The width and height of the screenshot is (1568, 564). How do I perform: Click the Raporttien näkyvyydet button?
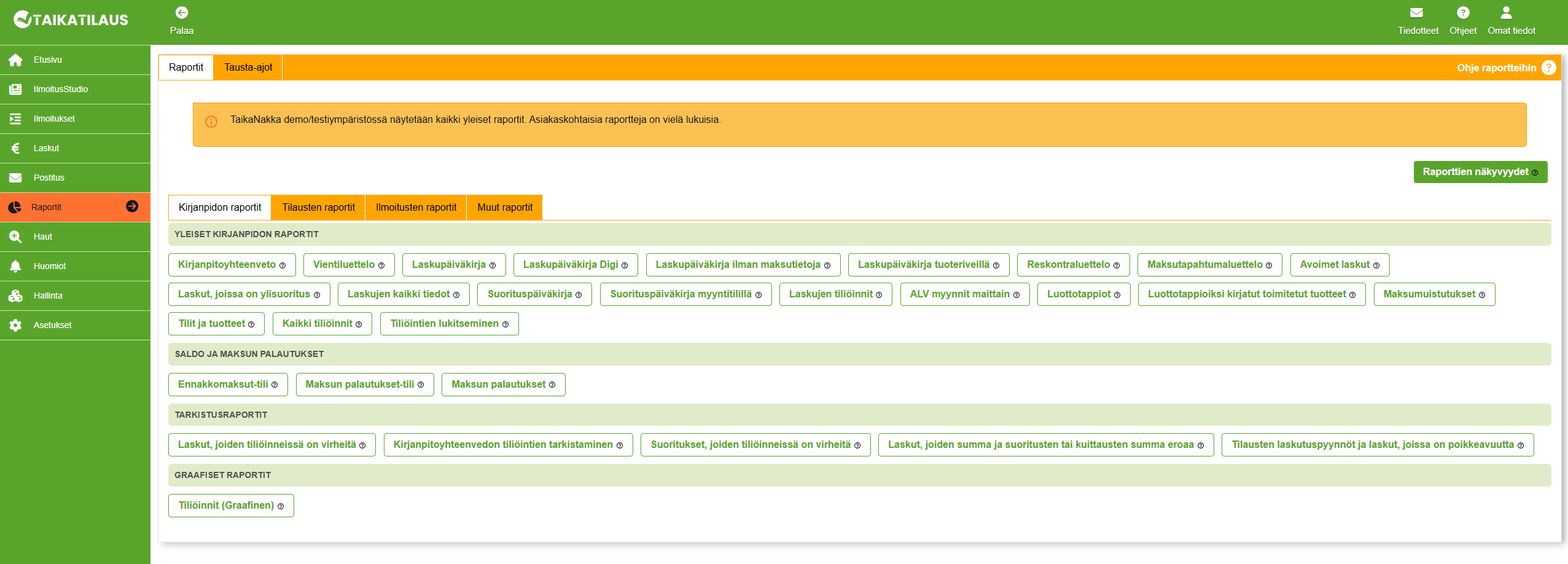click(1480, 172)
